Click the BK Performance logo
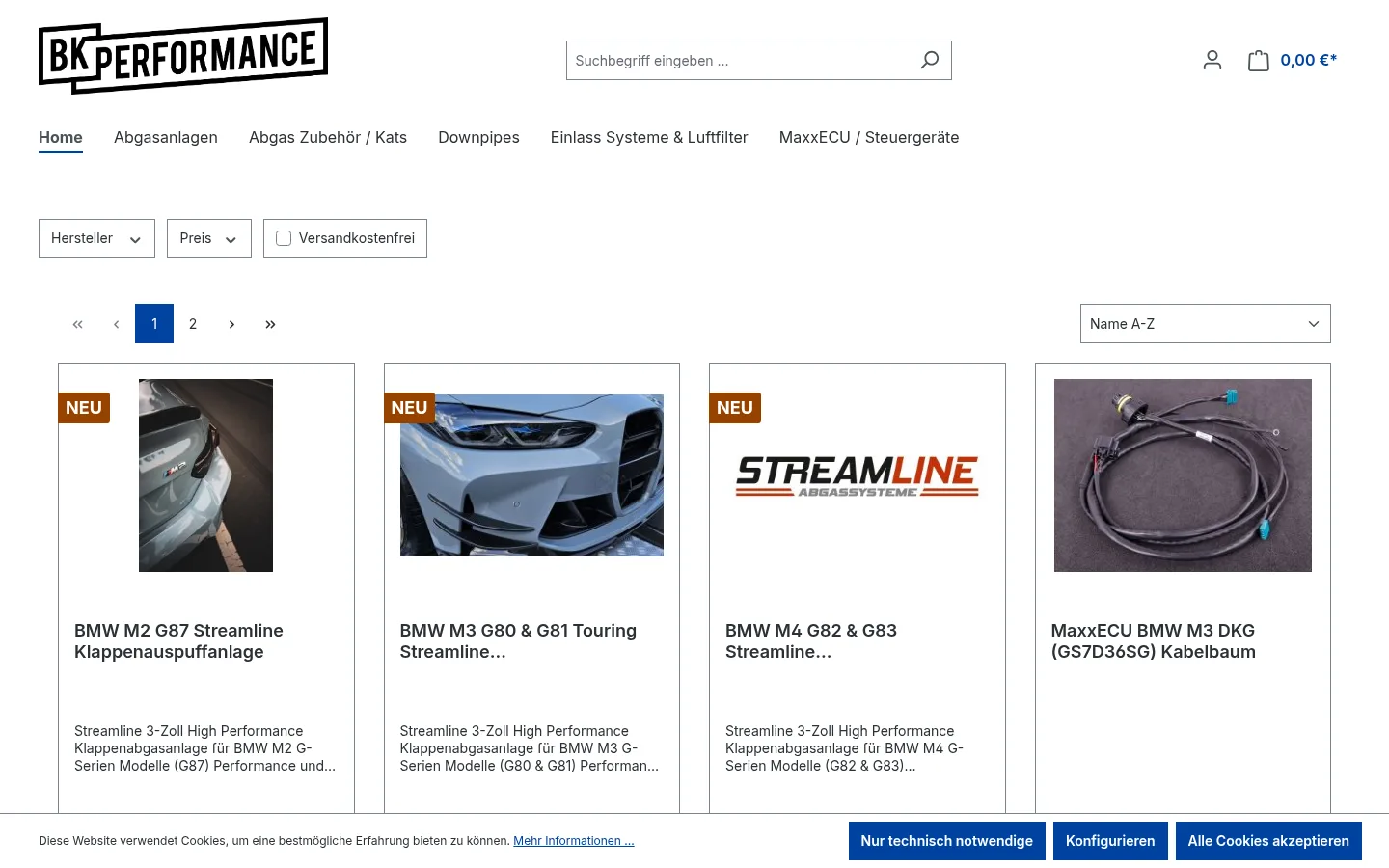 (x=183, y=56)
